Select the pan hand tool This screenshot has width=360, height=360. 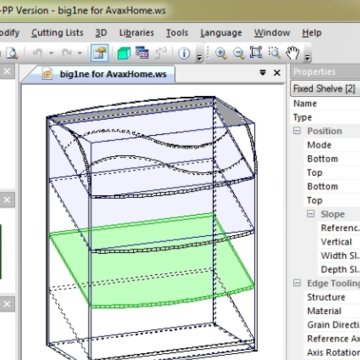293,53
